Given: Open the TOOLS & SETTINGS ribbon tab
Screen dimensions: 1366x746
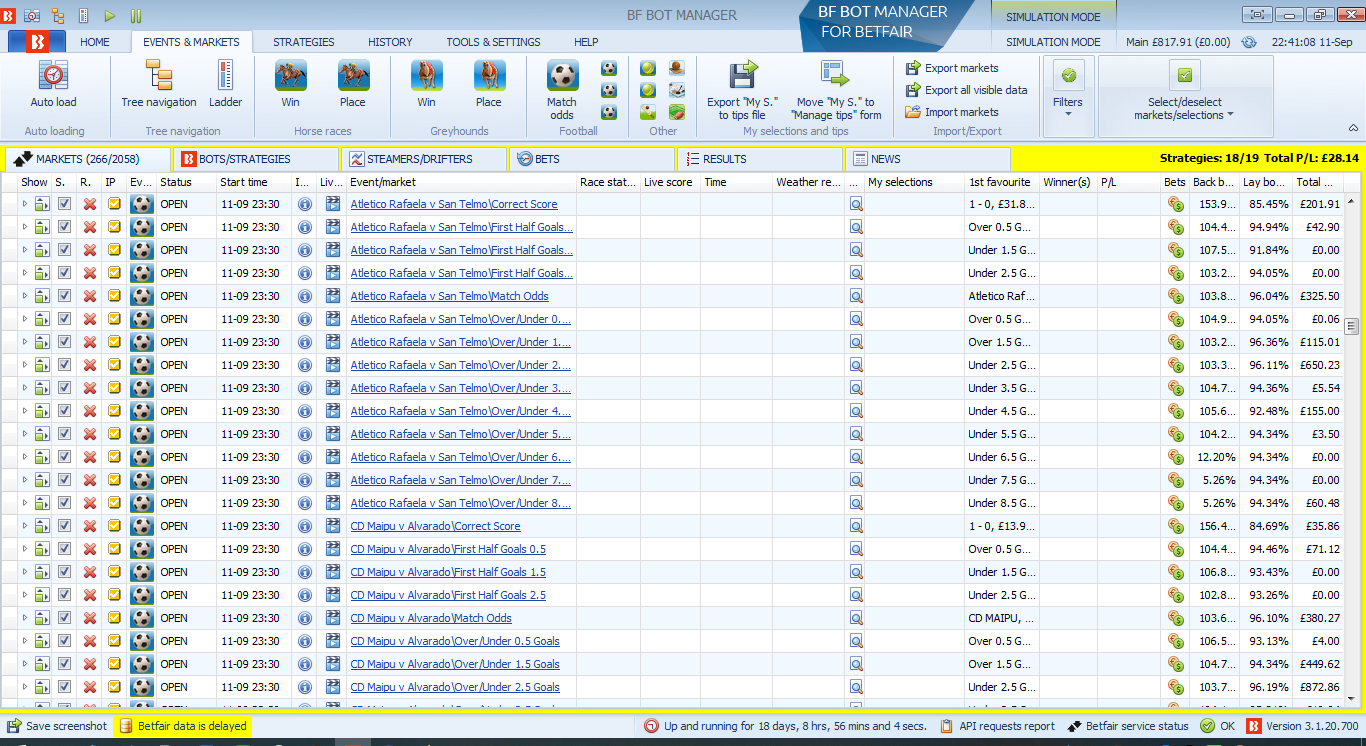Looking at the screenshot, I should click(493, 42).
